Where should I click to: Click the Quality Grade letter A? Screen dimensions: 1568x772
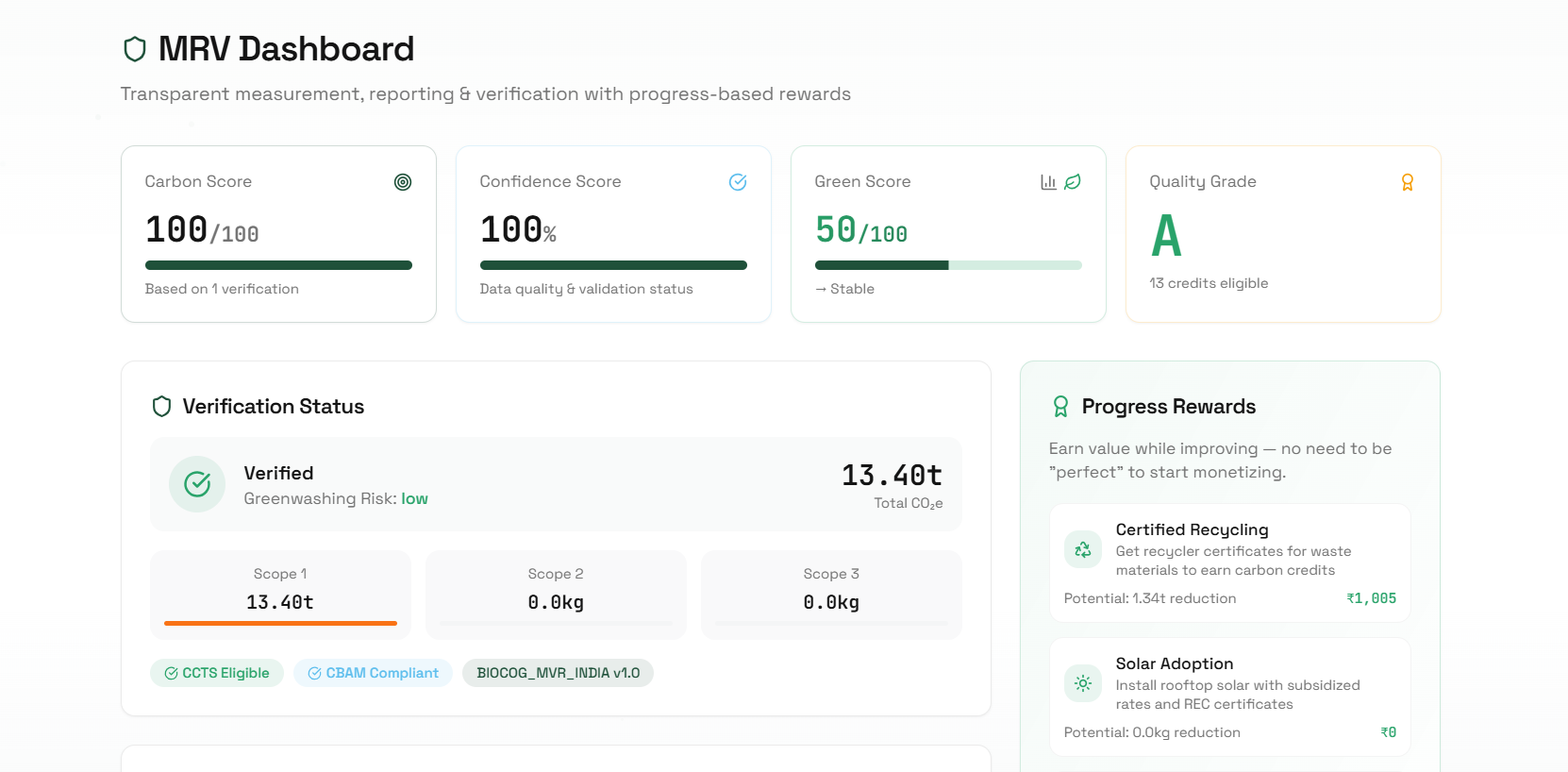tap(1166, 236)
